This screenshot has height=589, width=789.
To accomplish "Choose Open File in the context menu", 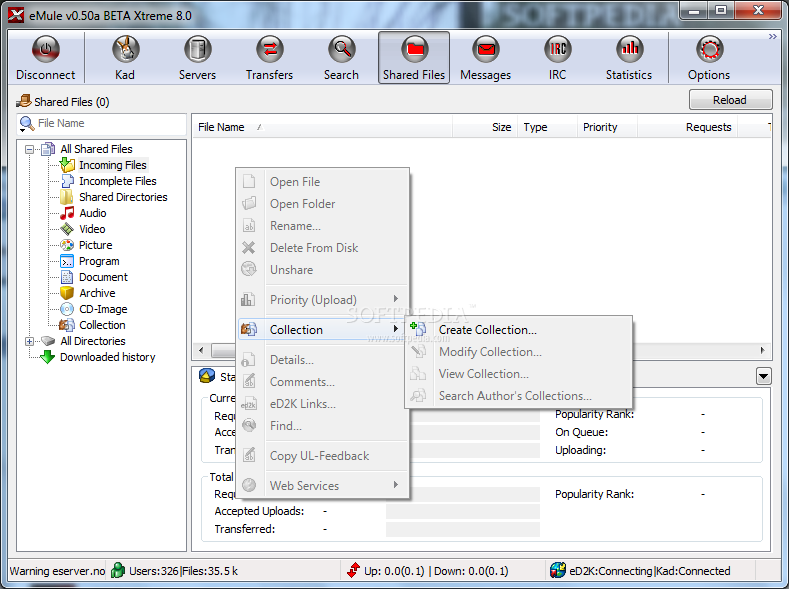I will [x=323, y=182].
